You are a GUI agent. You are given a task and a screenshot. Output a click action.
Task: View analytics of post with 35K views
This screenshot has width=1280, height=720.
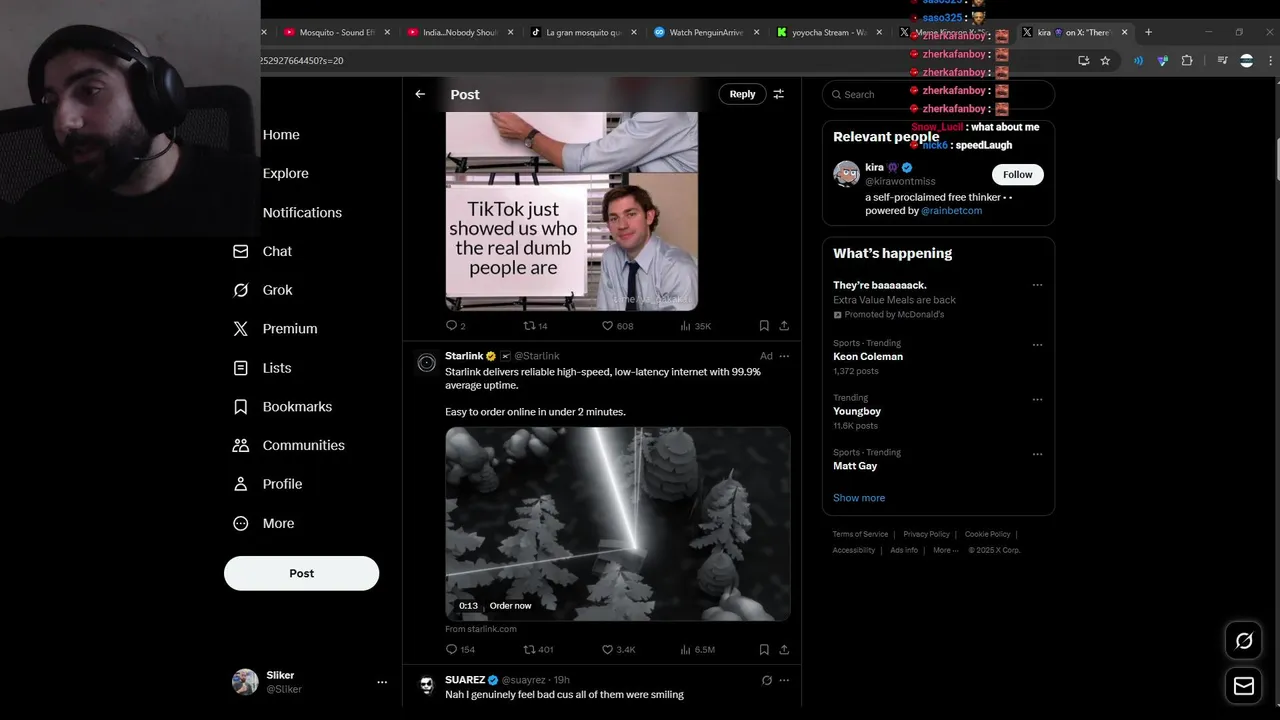[695, 326]
